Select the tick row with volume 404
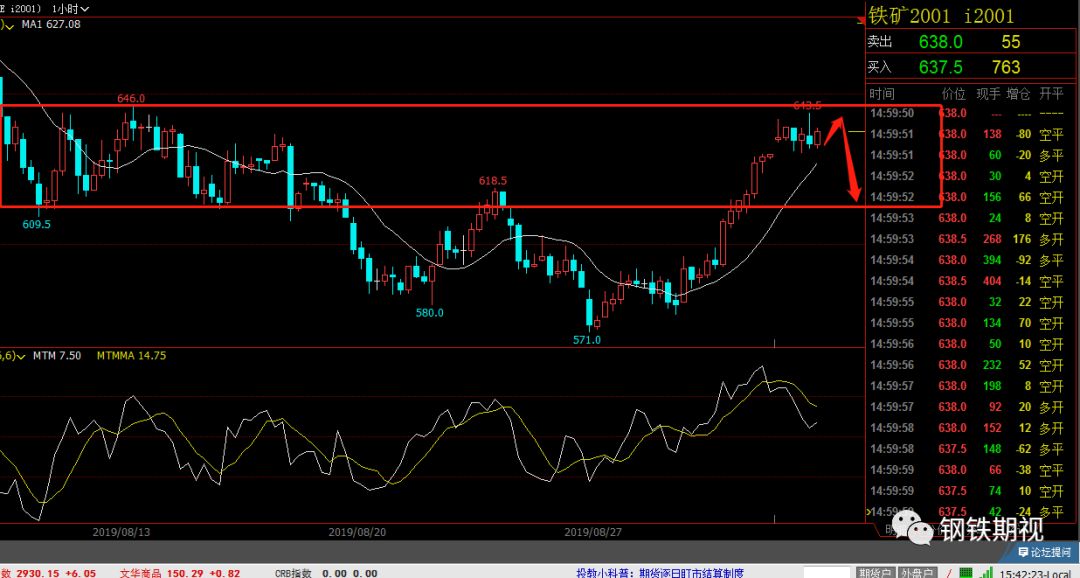The width and height of the screenshot is (1080, 578). point(967,281)
